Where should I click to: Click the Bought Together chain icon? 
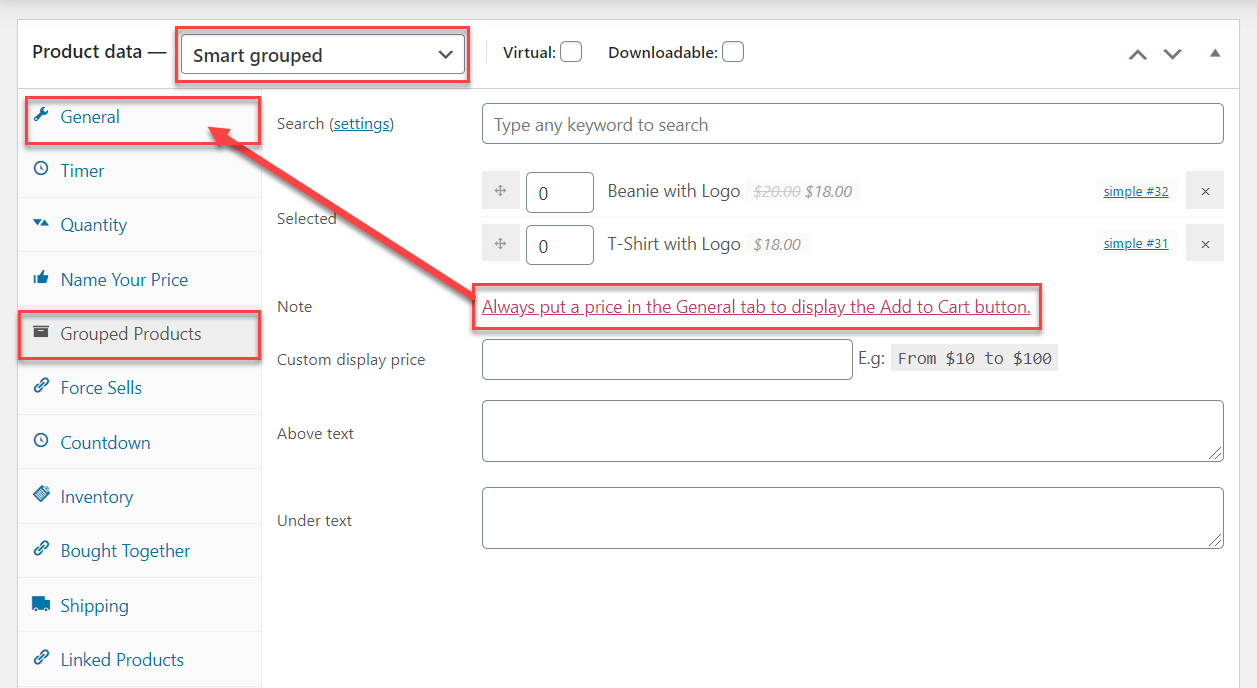pos(42,550)
